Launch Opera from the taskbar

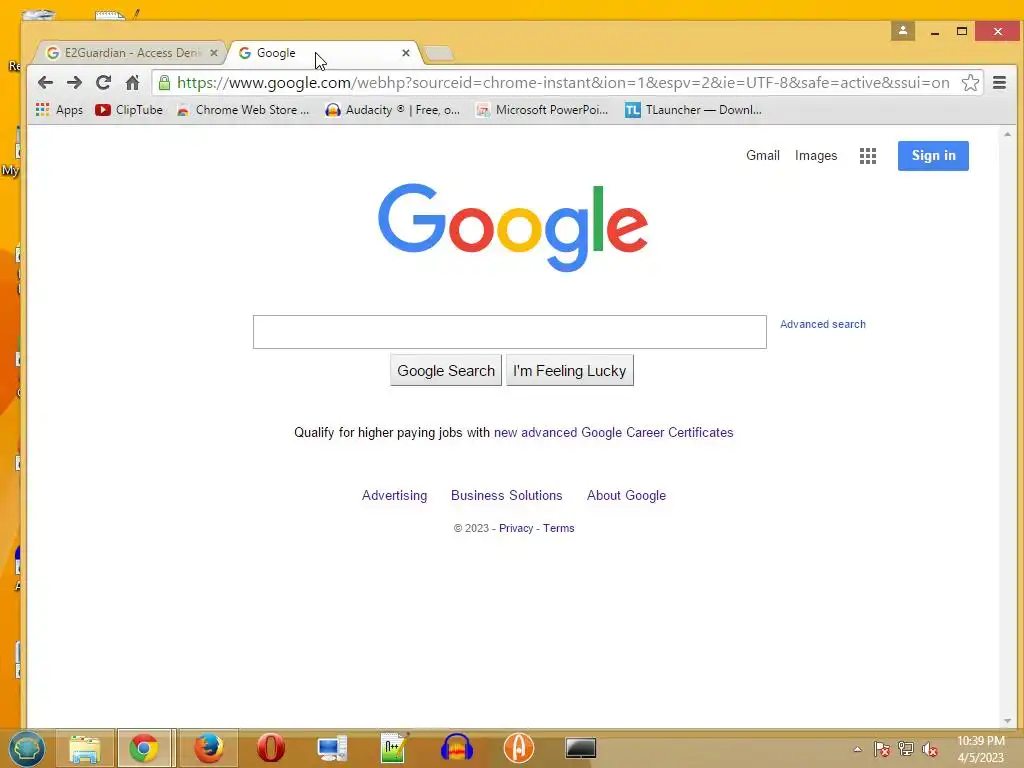(x=270, y=748)
